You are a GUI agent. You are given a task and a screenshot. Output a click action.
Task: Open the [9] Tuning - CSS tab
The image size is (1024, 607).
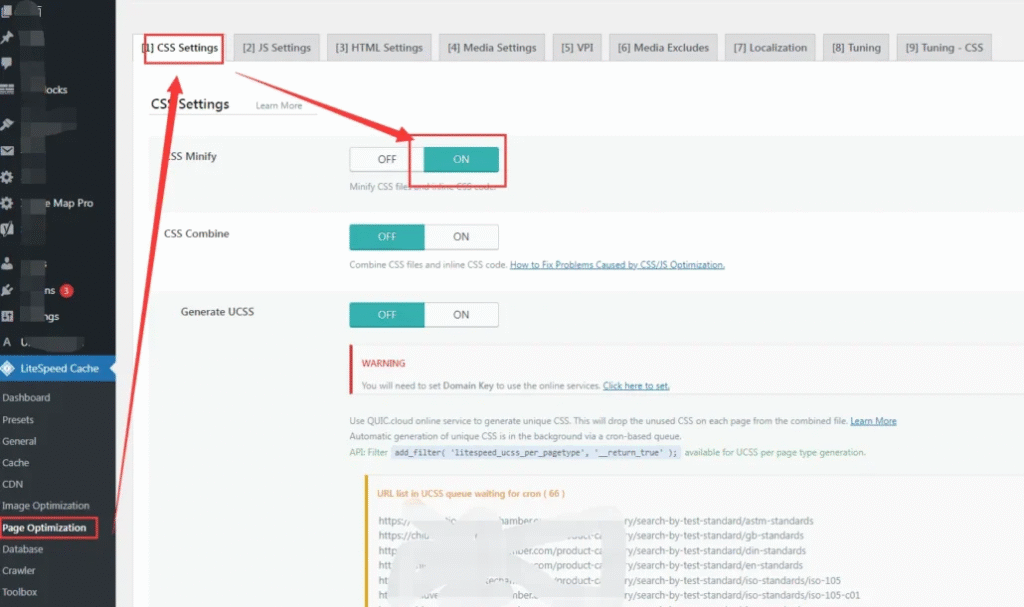click(944, 48)
